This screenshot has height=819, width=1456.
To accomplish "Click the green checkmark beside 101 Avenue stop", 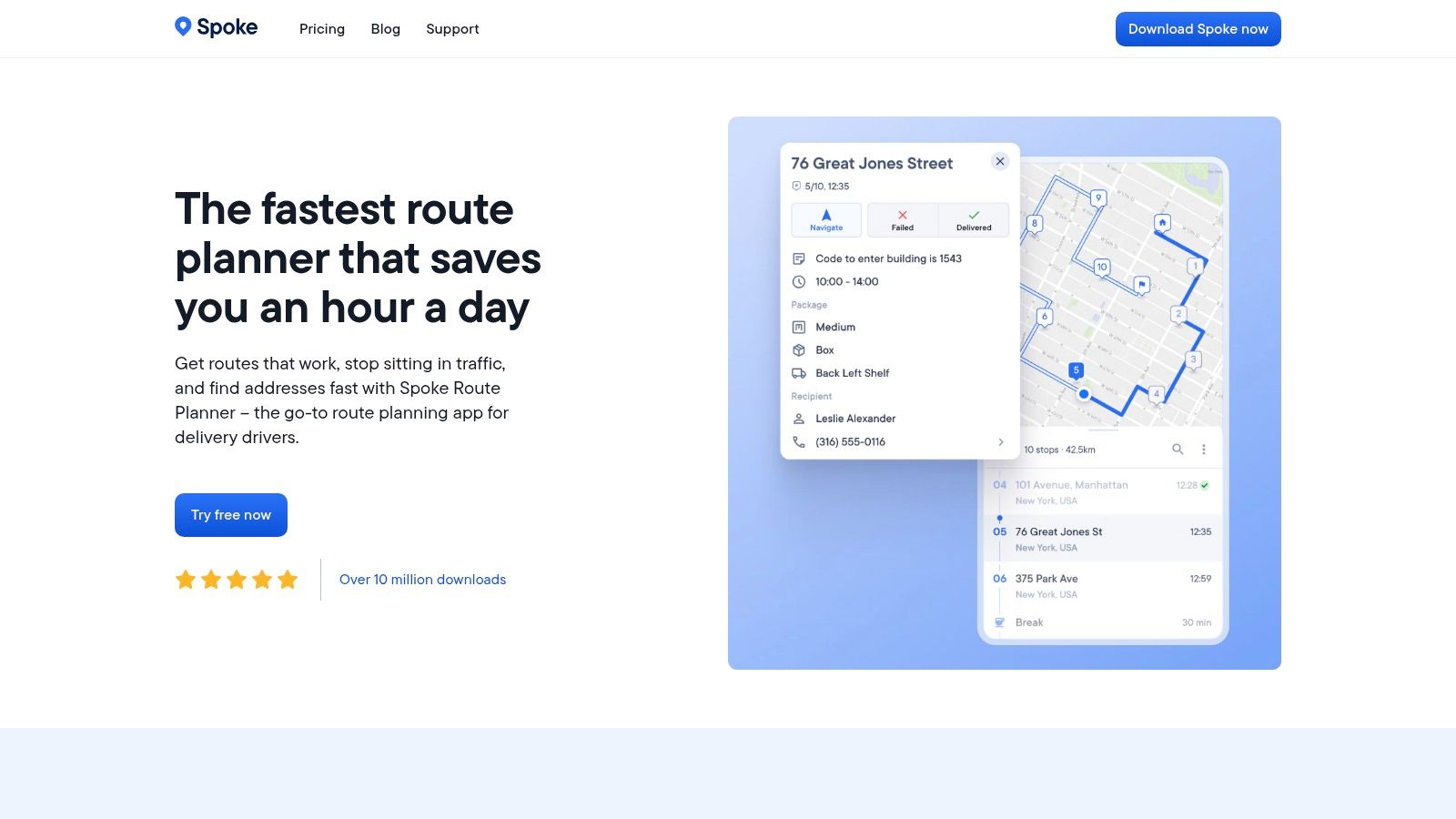I will pos(1205,485).
